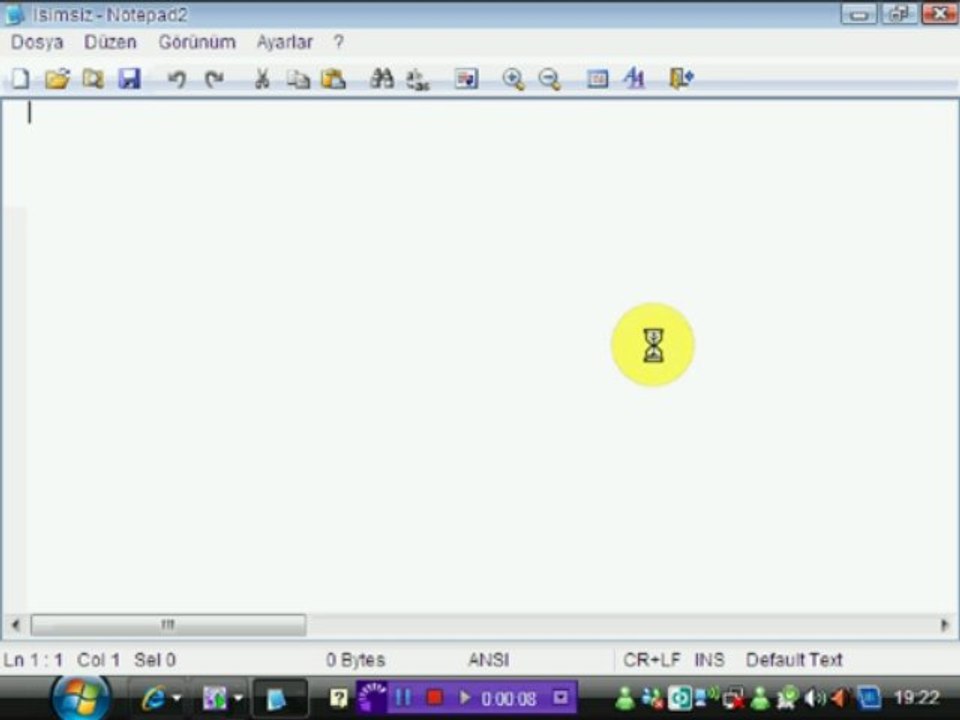Open the Ayarlar menu
960x720 pixels.
(285, 42)
